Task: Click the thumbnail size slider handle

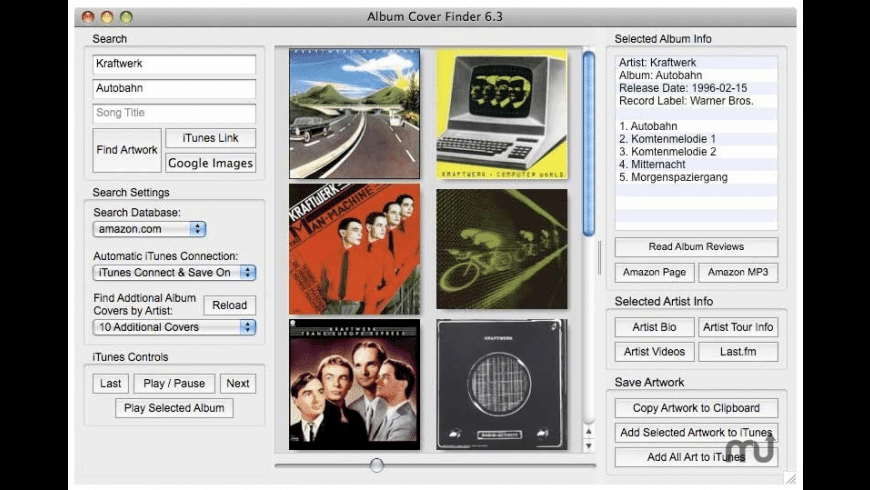Action: click(376, 465)
